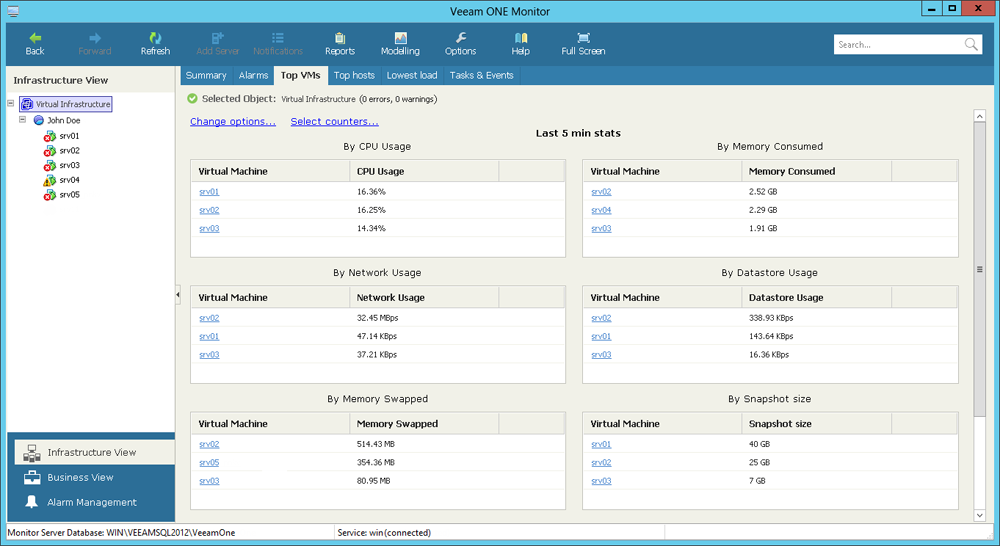The height and width of the screenshot is (546, 1000).
Task: Sort by Snapshot size column header
Action: pos(816,424)
